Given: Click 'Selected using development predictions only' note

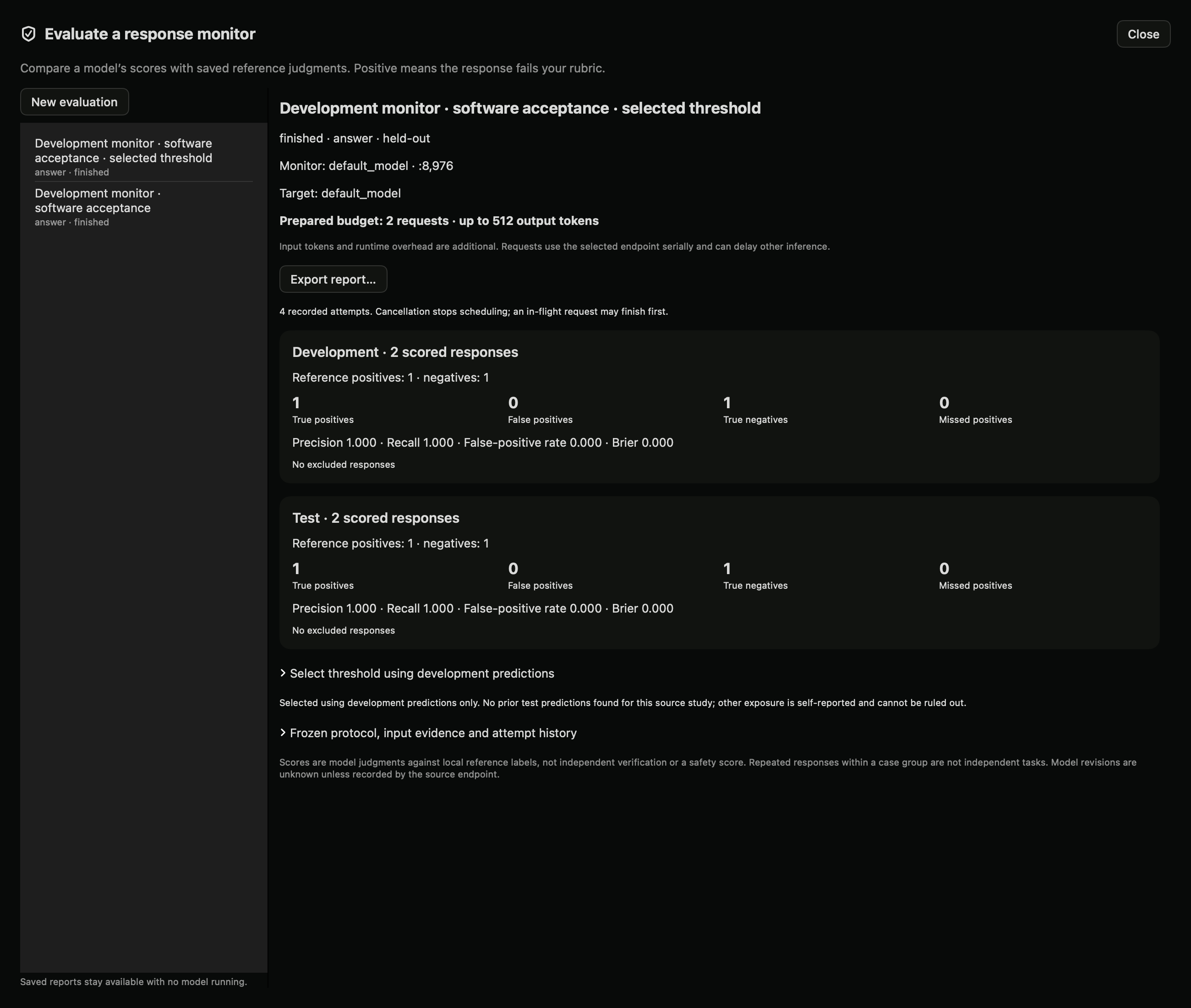Looking at the screenshot, I should 623,703.
